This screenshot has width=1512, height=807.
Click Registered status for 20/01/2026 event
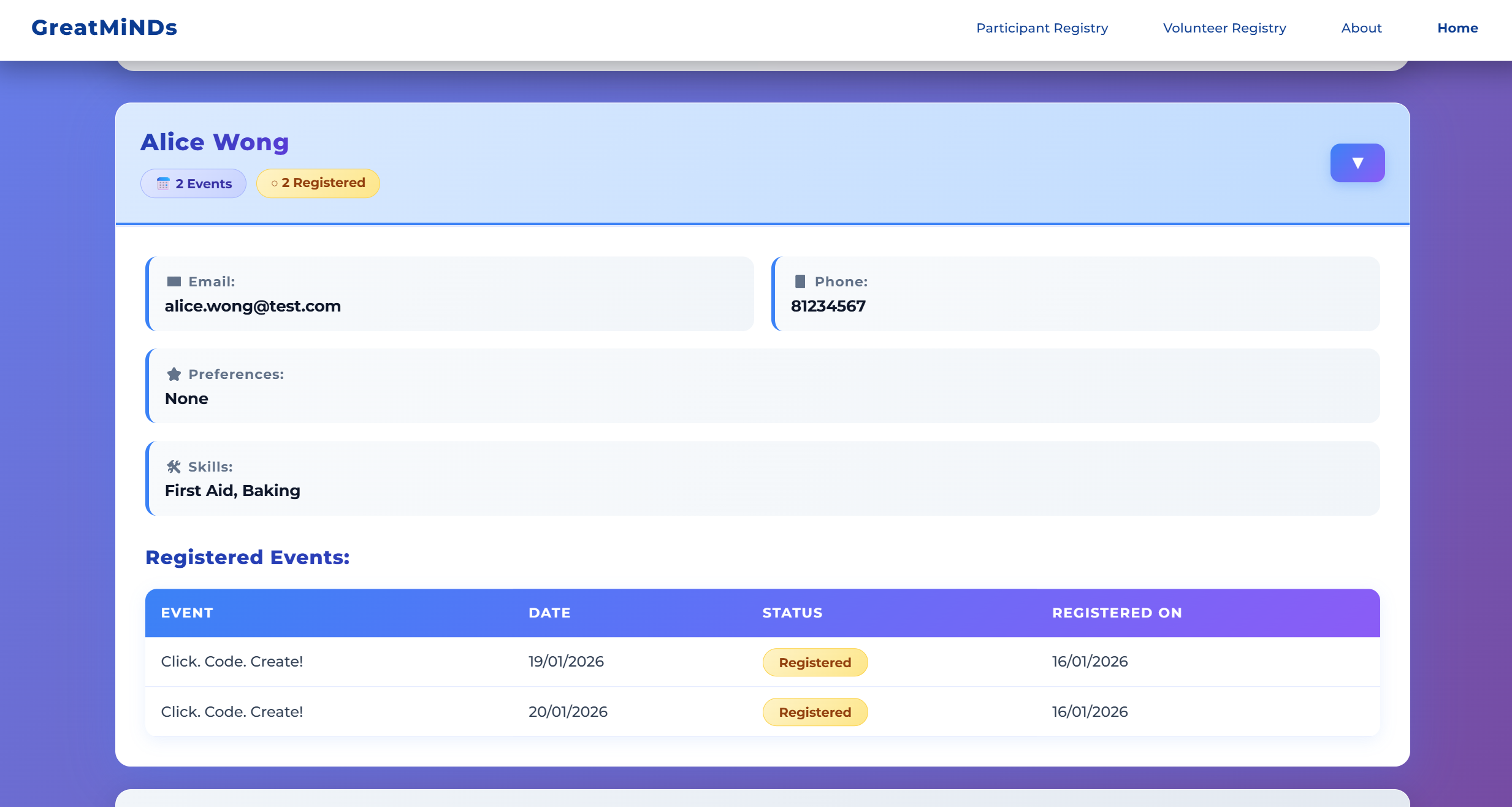click(x=814, y=712)
